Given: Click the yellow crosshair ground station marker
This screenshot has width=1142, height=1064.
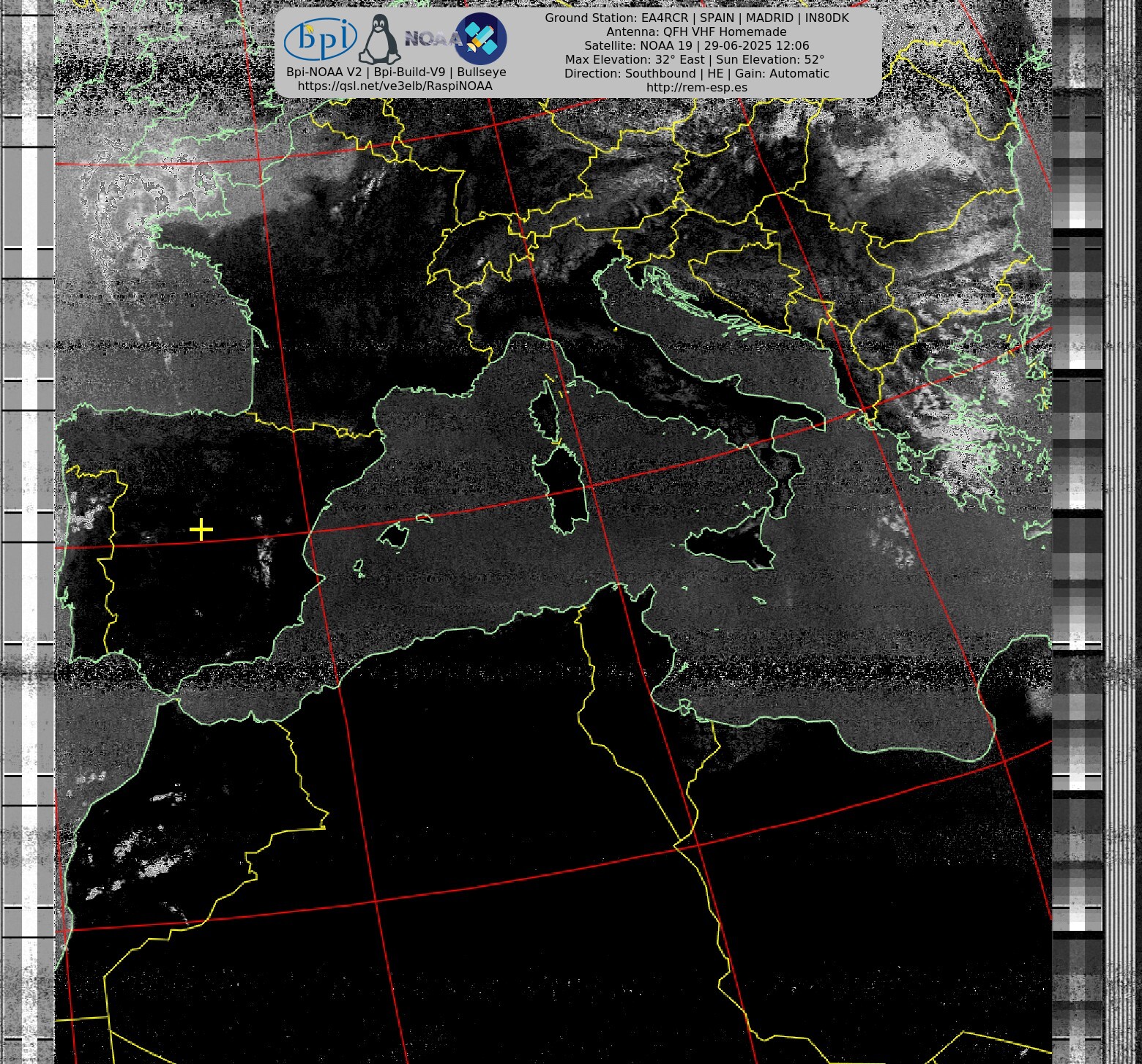Looking at the screenshot, I should click(x=201, y=530).
